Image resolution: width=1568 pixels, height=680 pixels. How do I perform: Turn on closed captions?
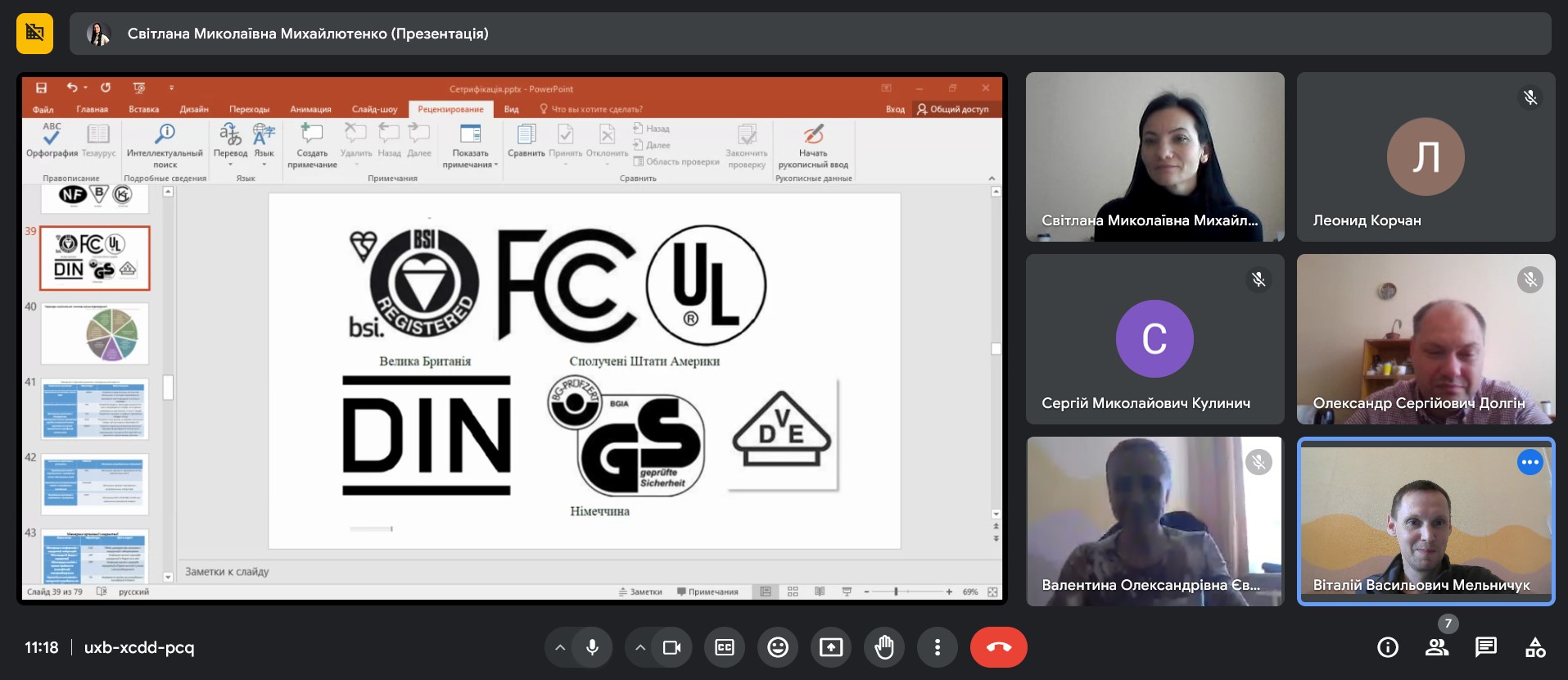point(725,647)
